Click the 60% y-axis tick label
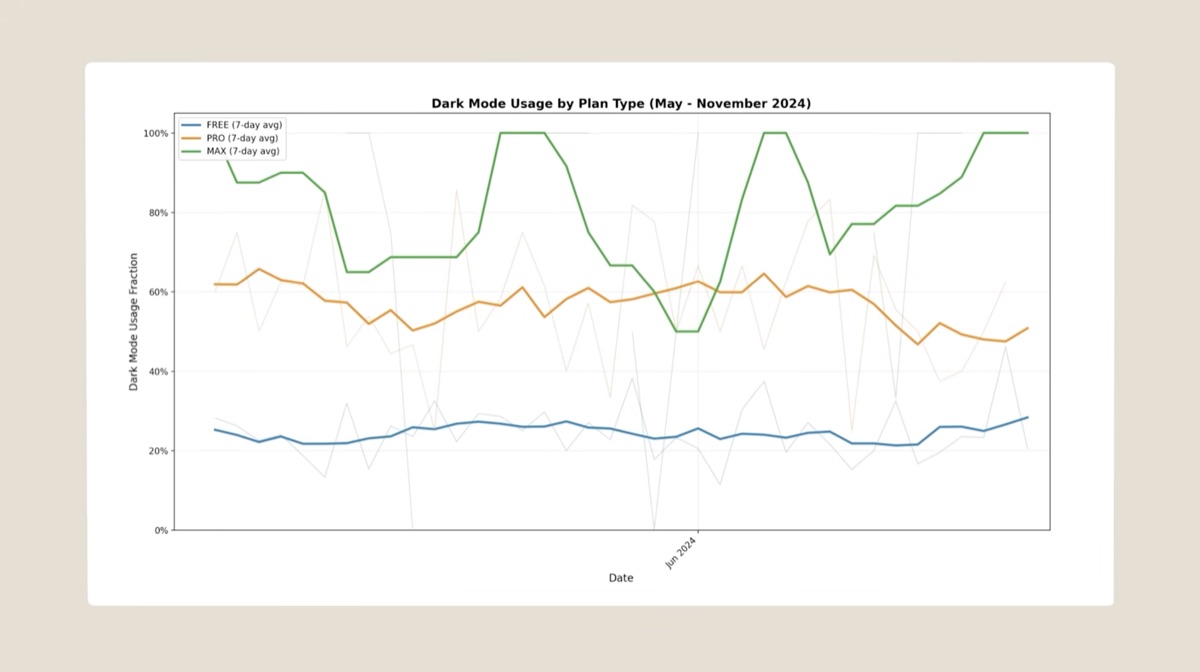Viewport: 1200px width, 672px height. coord(157,292)
